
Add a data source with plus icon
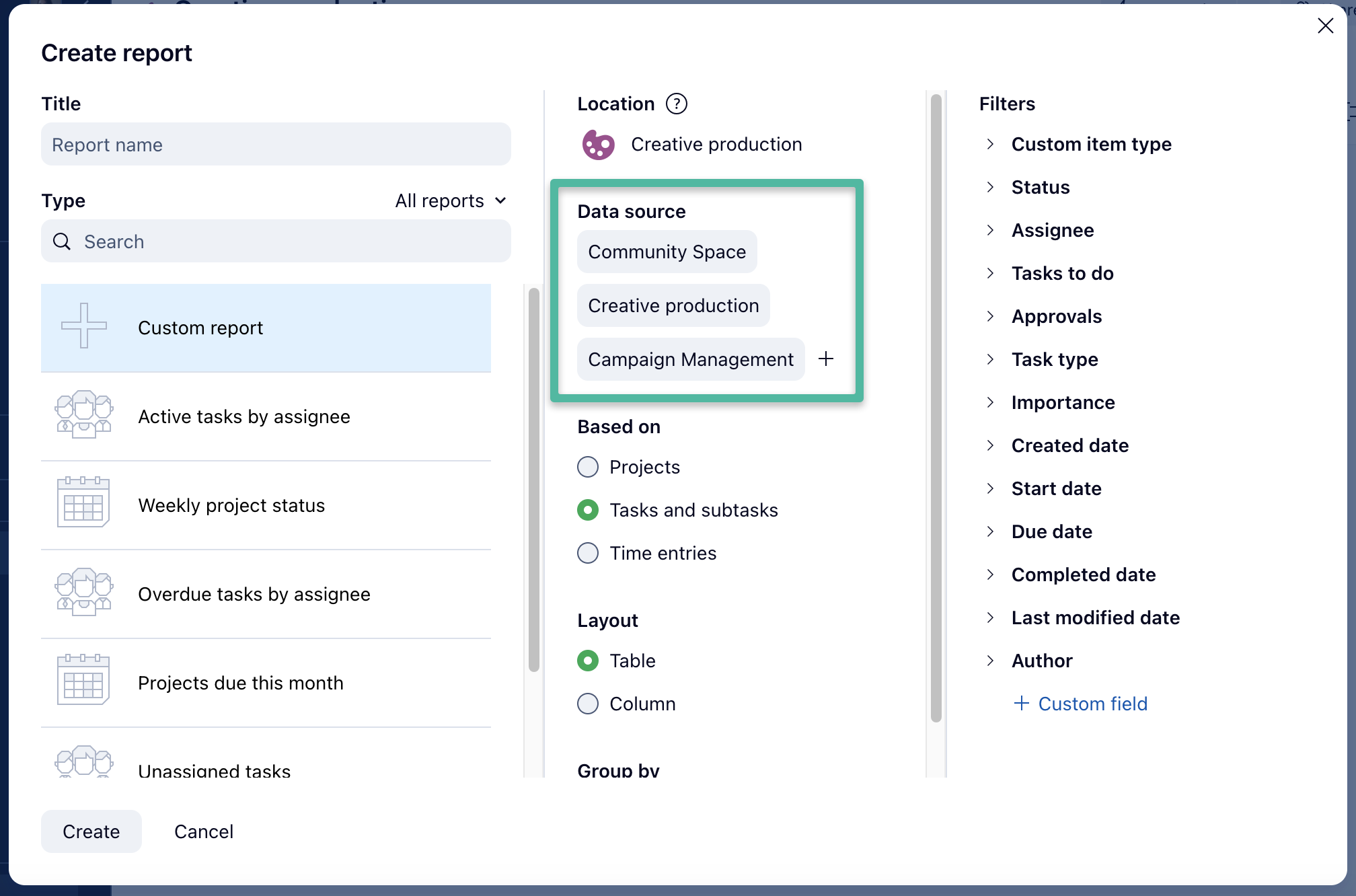(826, 359)
